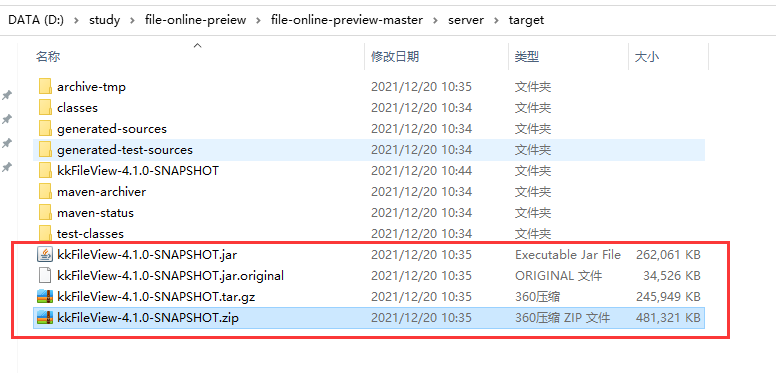Viewport: 776px width, 373px height.
Task: Expand the chevron after file-online-preview-master
Action: point(436,20)
